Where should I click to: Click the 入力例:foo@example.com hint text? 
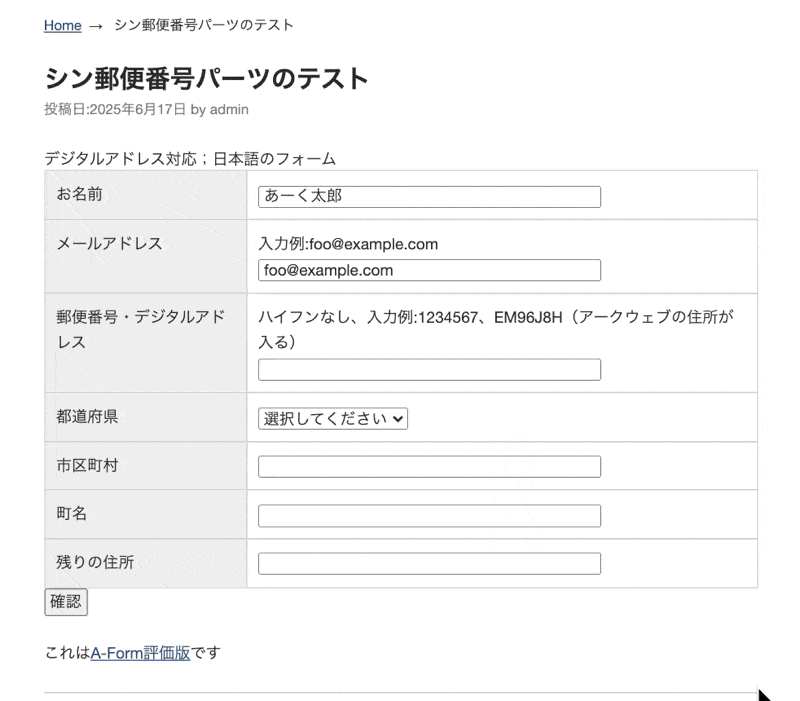[x=348, y=244]
